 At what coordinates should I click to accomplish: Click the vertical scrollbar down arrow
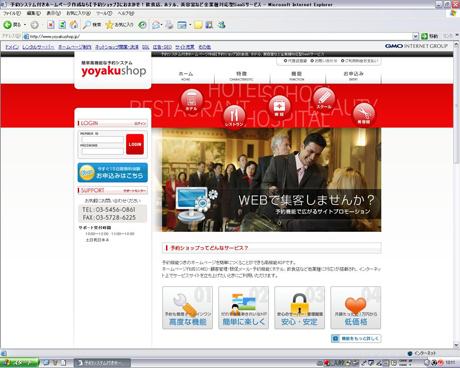pos(456,345)
